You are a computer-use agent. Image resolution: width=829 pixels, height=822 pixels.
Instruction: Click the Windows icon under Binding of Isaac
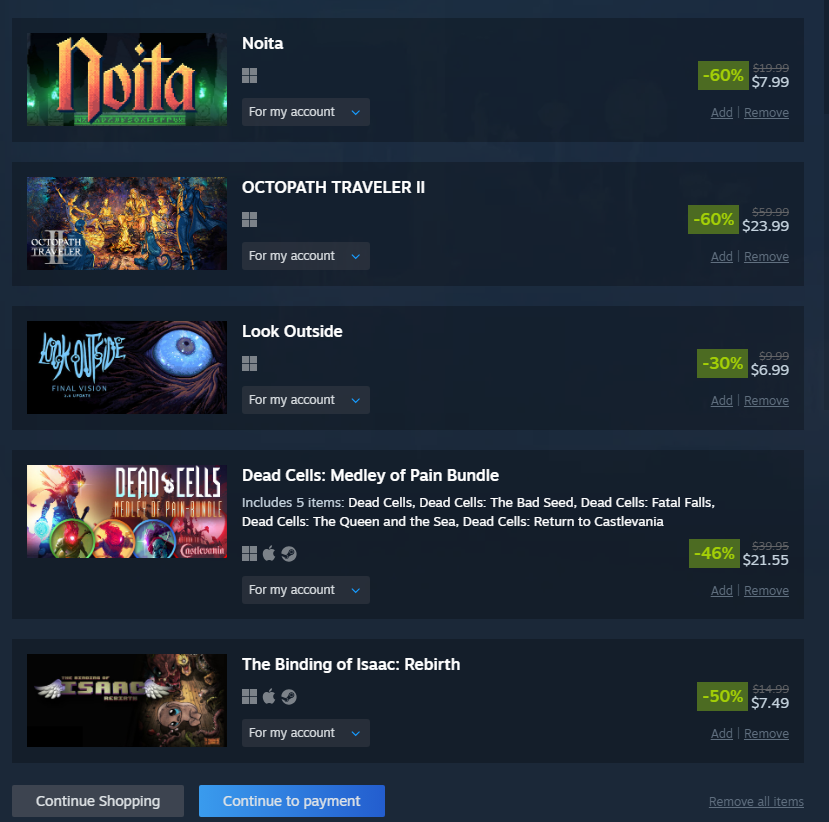pos(250,697)
